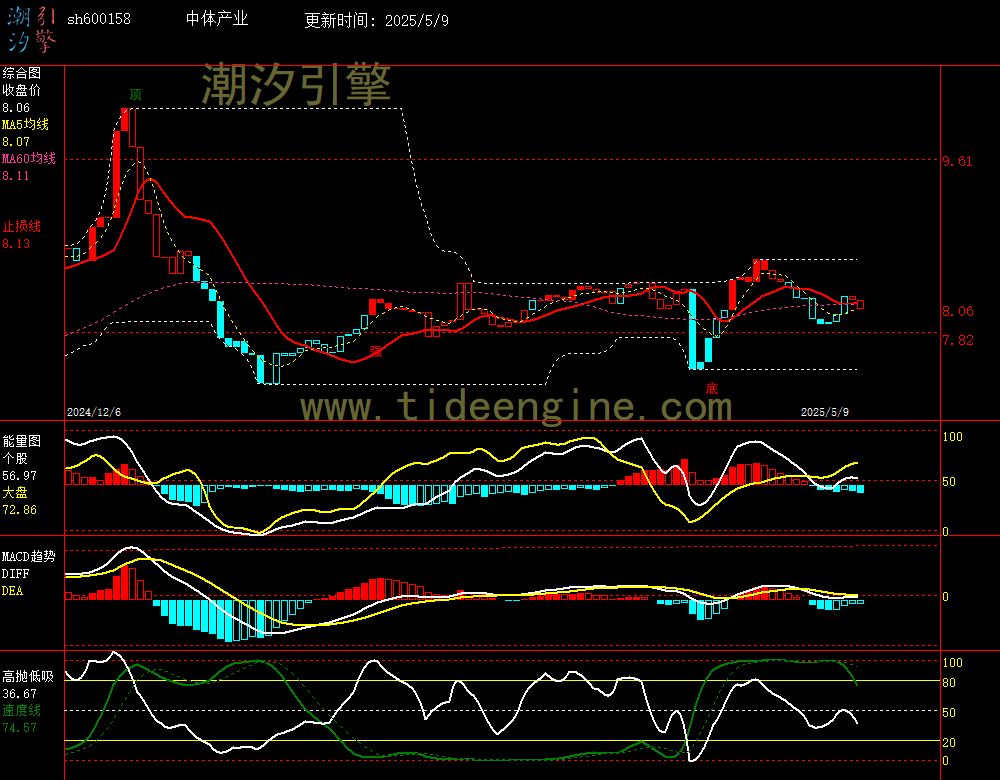Click the DIFF legend label

point(15,574)
